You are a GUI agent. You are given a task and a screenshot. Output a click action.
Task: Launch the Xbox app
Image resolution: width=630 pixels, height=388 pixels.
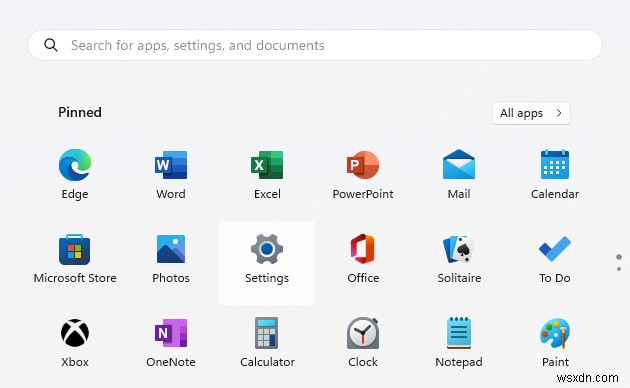(75, 333)
